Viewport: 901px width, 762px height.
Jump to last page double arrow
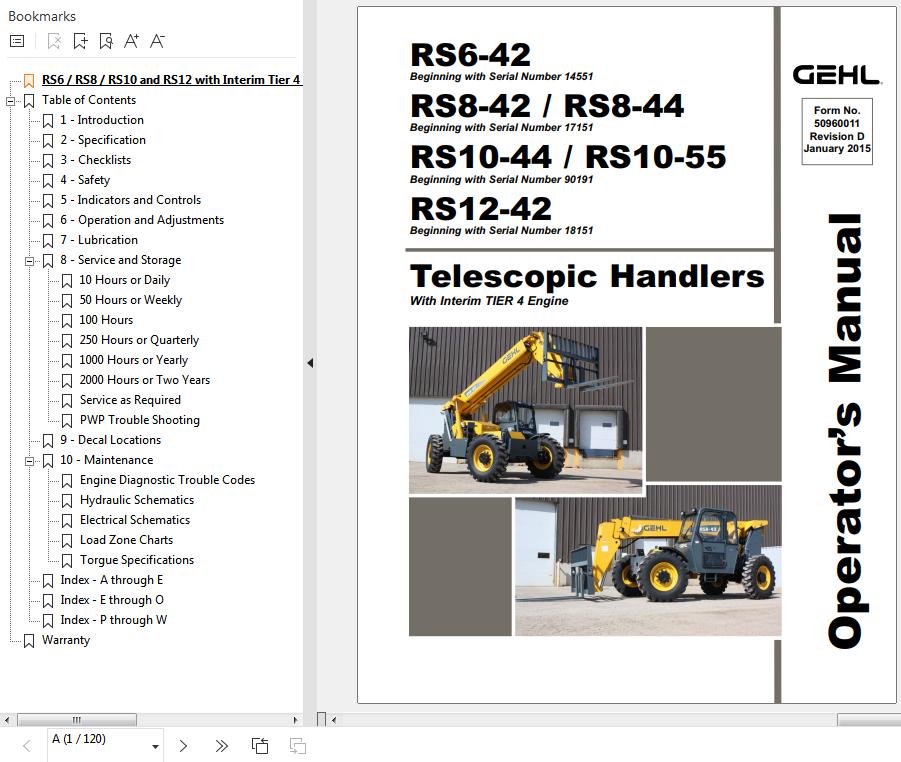pos(222,745)
